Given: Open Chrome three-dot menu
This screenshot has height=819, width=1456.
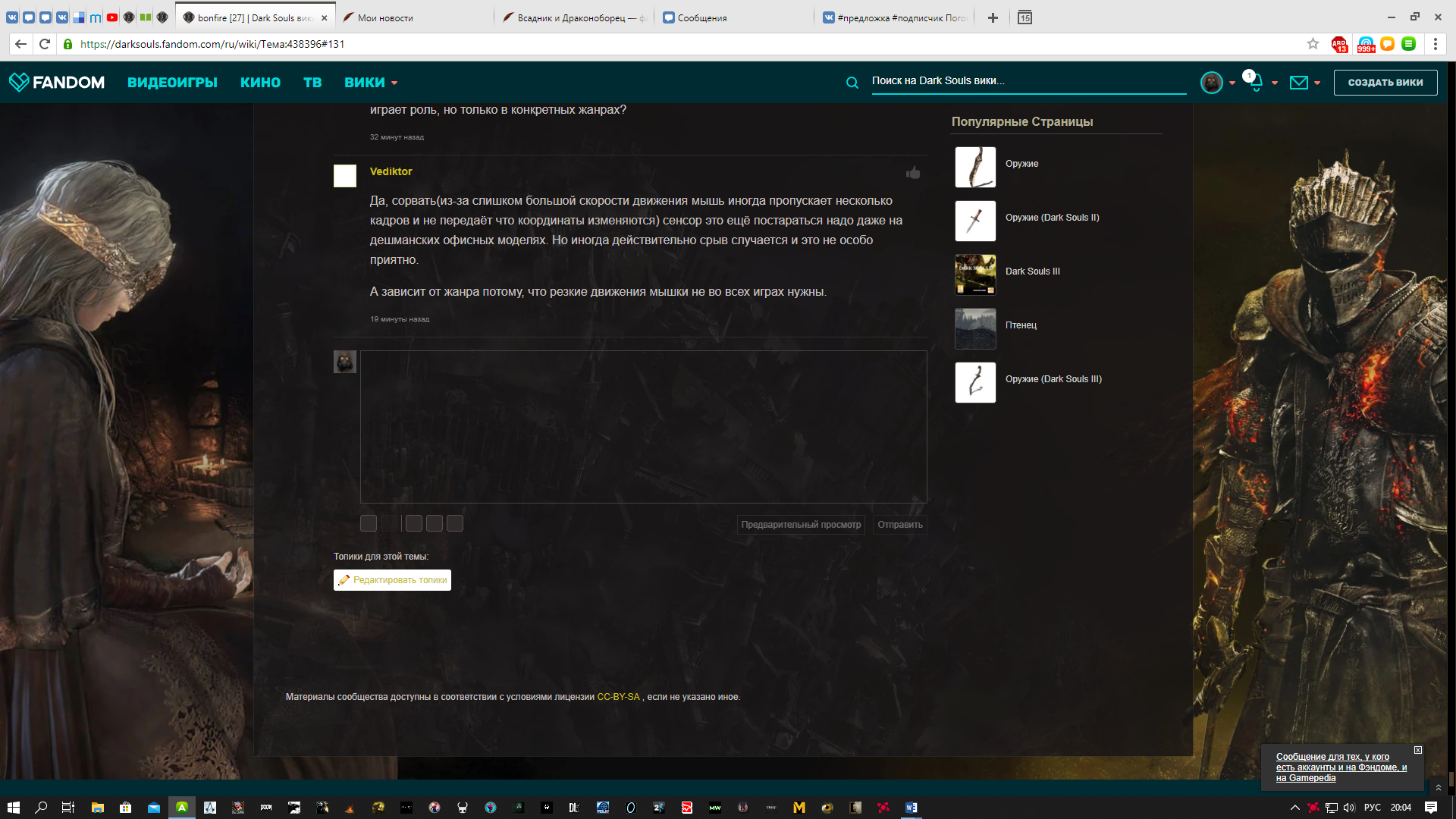Looking at the screenshot, I should pos(1435,44).
